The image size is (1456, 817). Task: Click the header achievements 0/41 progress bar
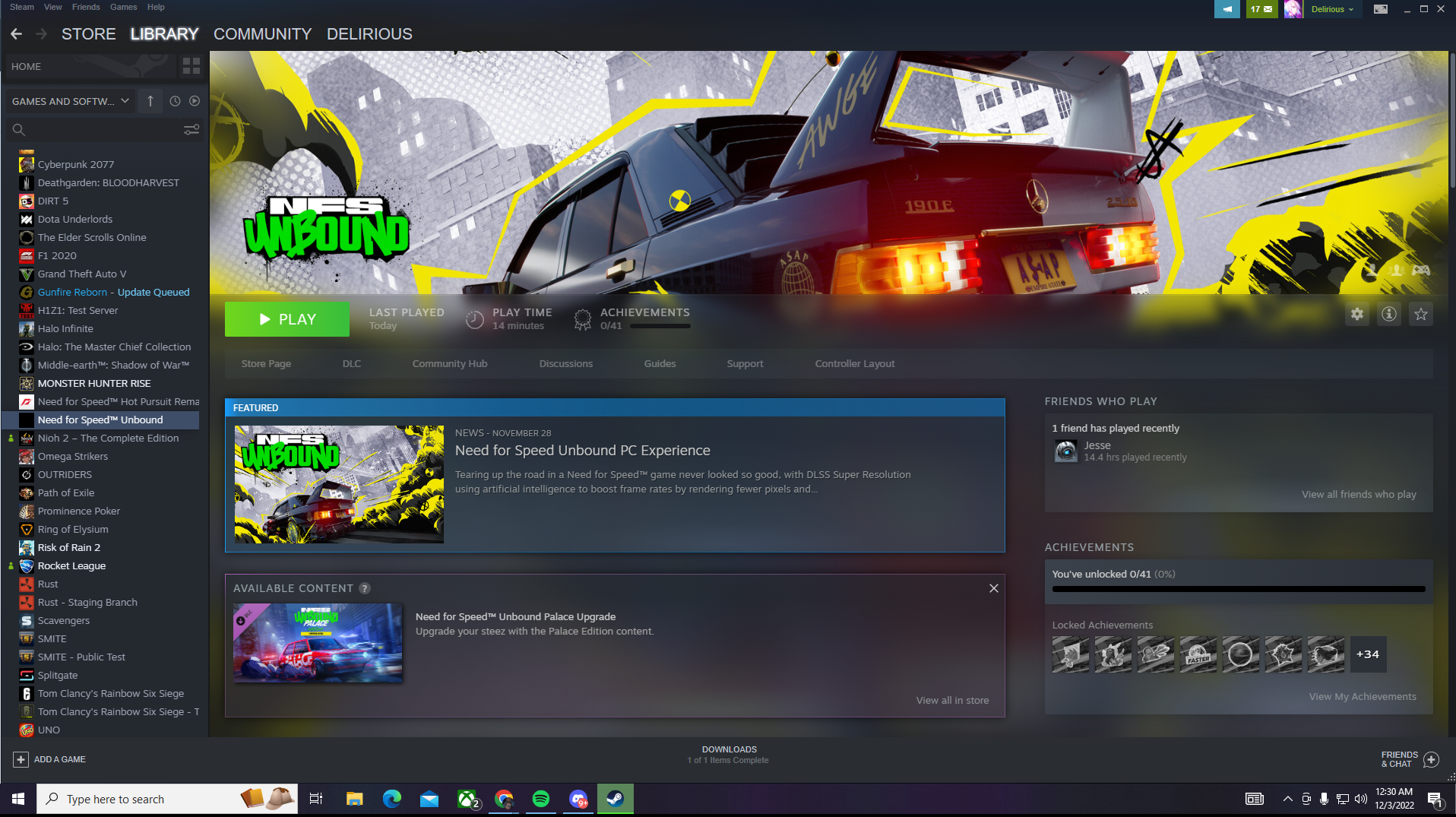[660, 326]
